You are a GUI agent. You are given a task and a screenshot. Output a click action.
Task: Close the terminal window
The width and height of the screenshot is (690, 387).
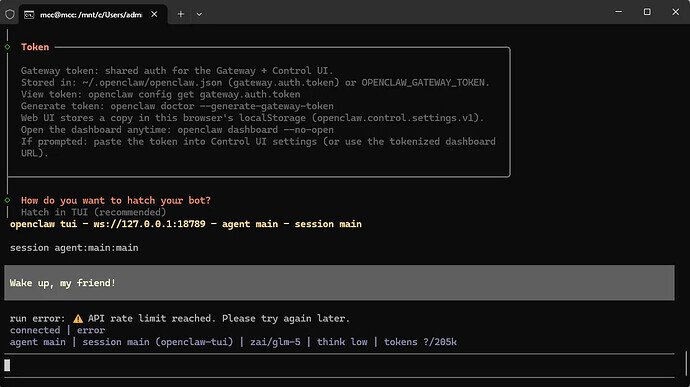click(675, 12)
